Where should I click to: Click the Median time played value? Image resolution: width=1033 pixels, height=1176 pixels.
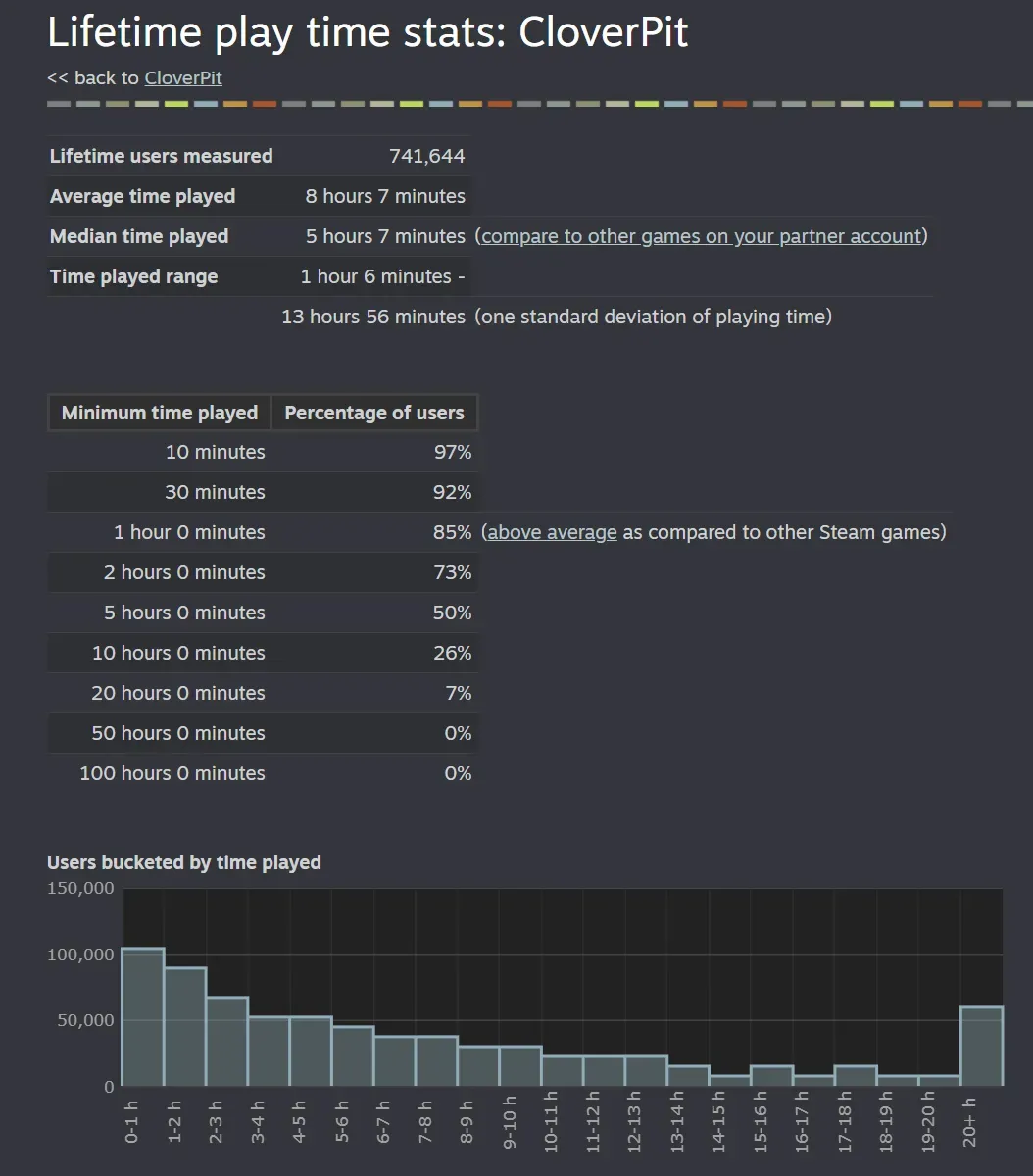click(x=385, y=236)
